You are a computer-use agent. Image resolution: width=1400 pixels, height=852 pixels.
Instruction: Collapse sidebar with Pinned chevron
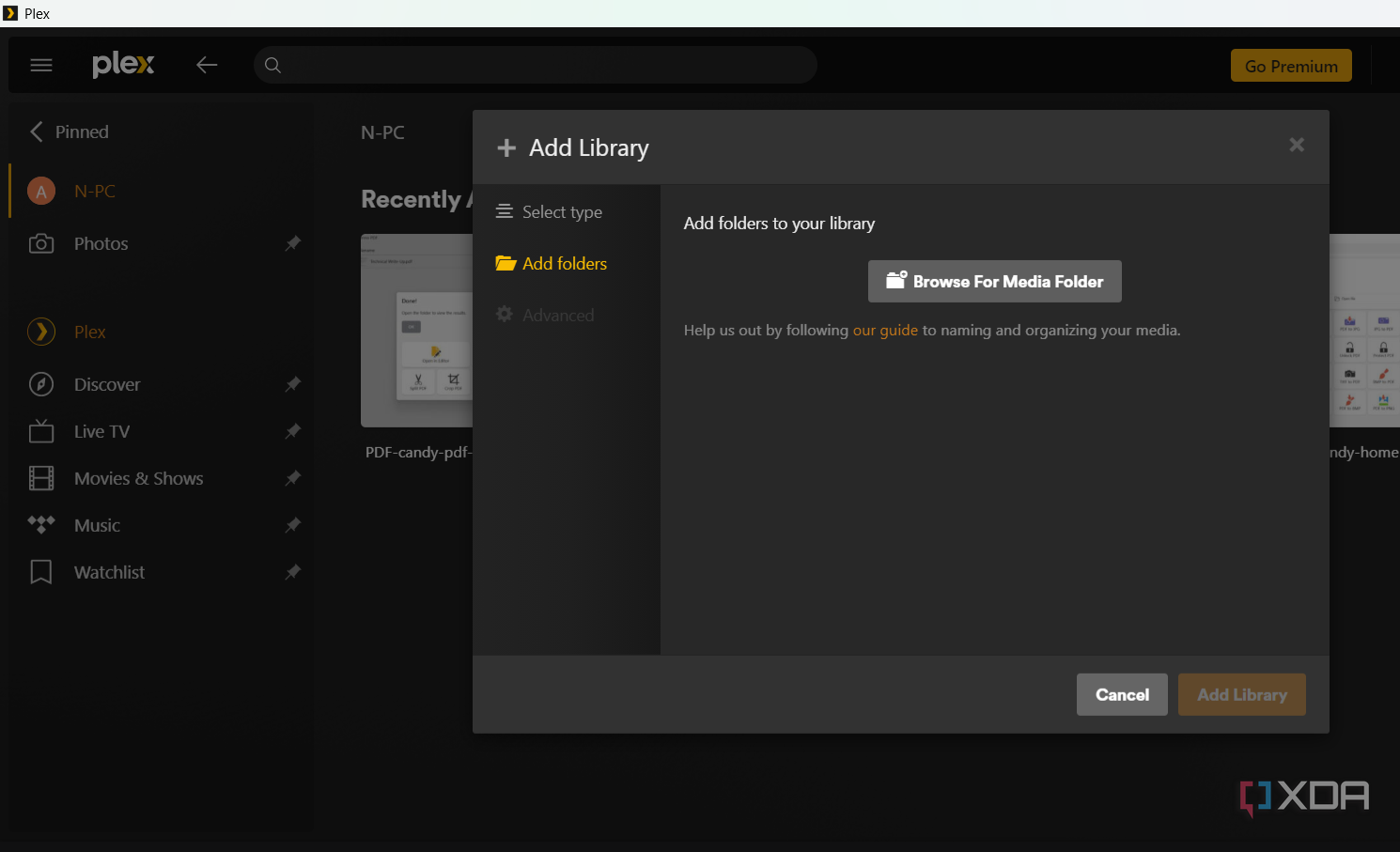point(37,132)
